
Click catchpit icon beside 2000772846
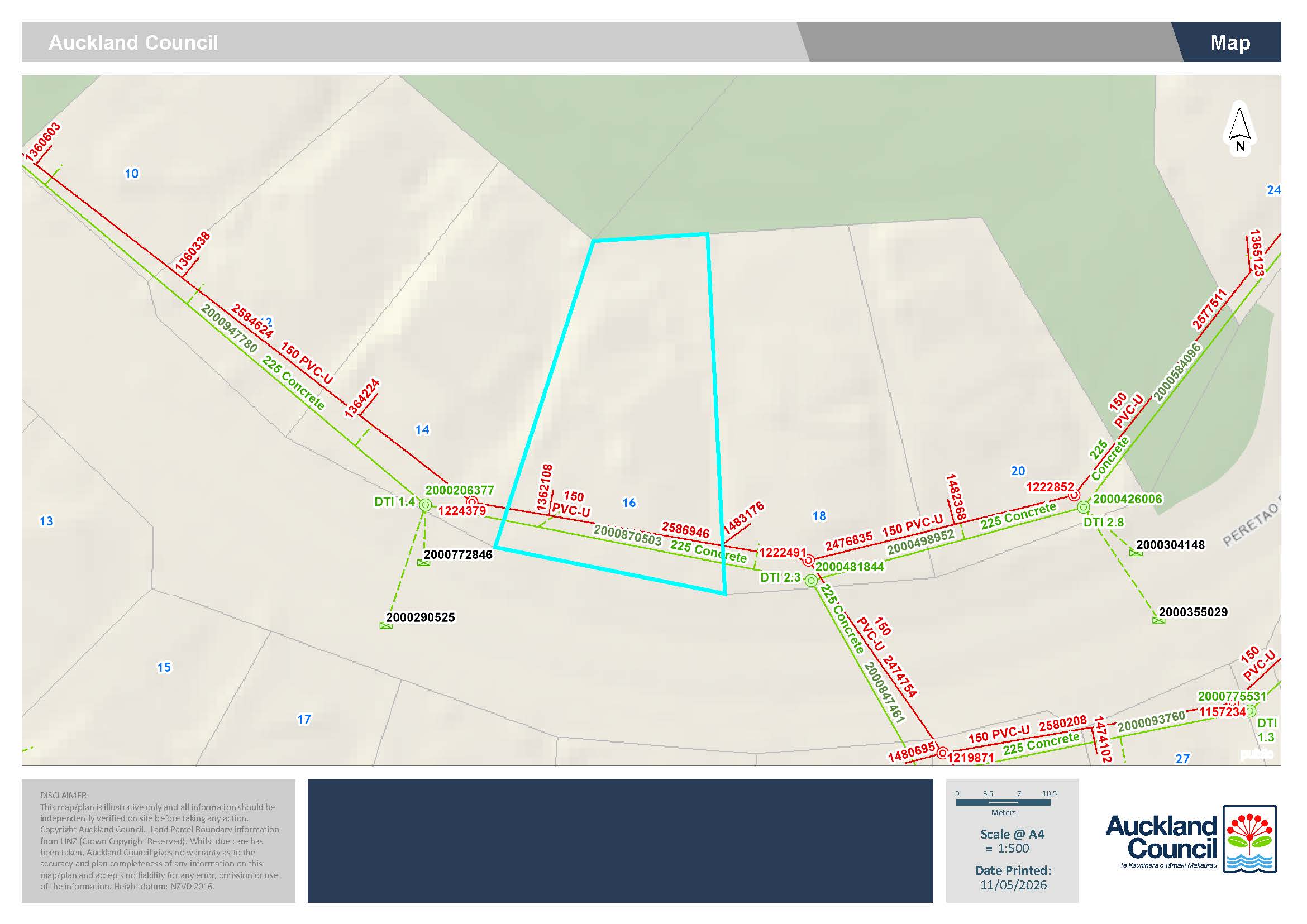click(423, 563)
